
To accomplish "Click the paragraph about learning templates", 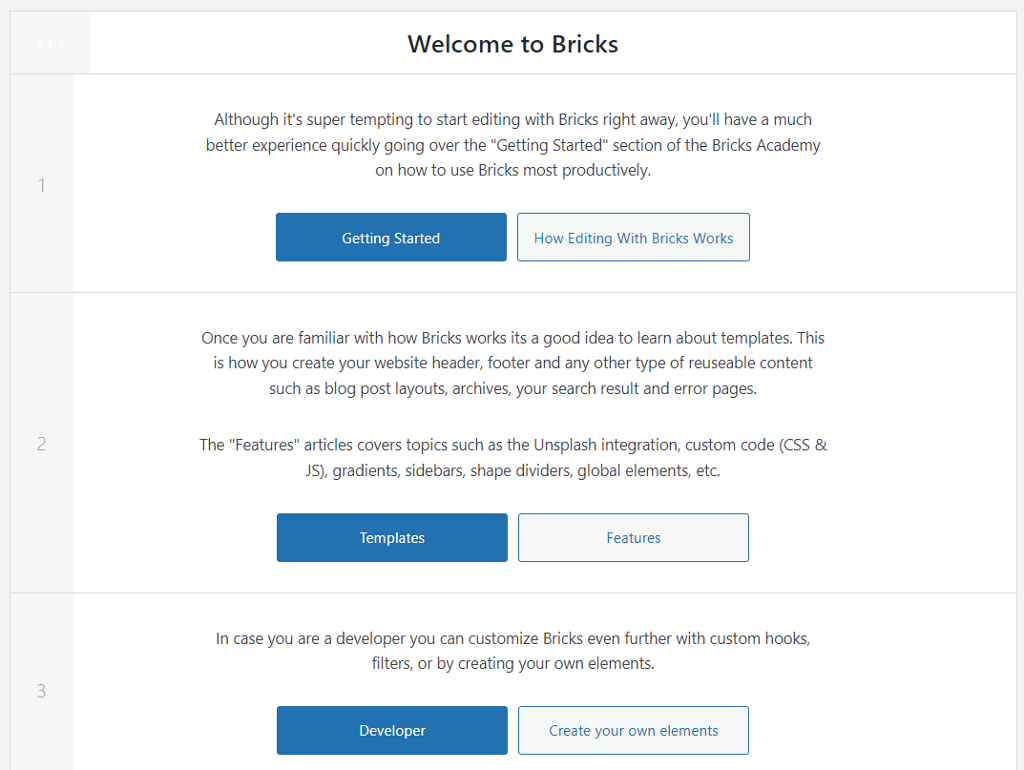I will point(513,363).
